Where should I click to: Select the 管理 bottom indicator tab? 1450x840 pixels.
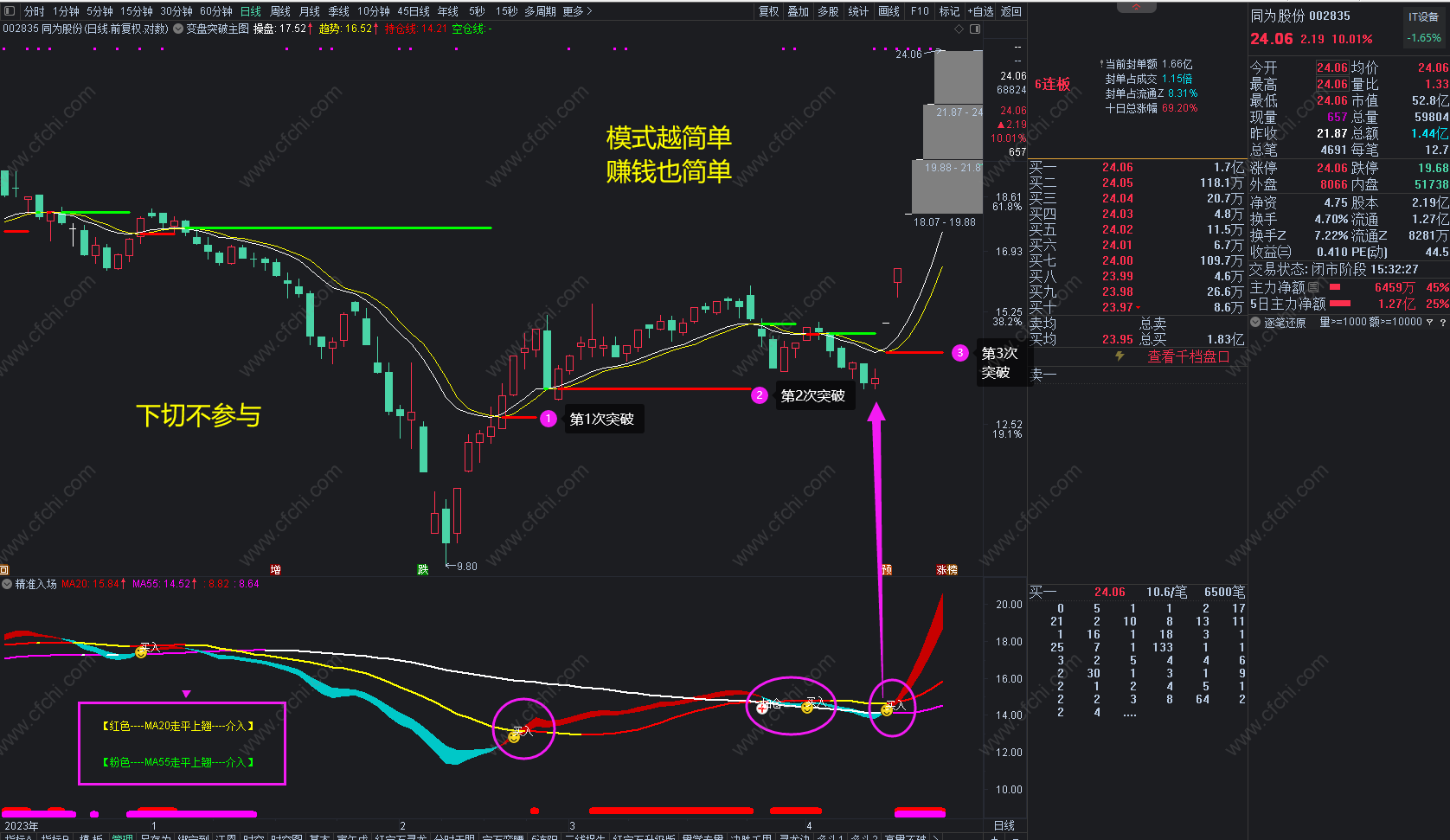point(123,837)
